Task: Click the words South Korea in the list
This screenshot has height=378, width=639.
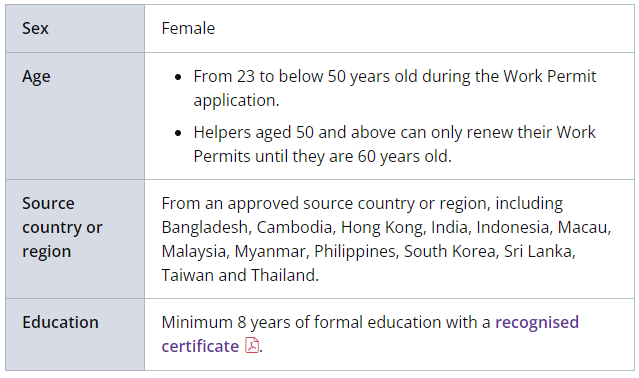Action: point(450,251)
